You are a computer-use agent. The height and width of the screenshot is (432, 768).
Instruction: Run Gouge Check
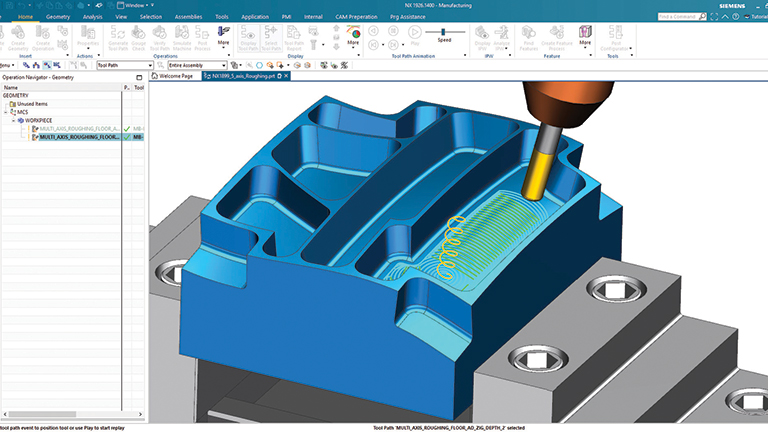[x=139, y=38]
